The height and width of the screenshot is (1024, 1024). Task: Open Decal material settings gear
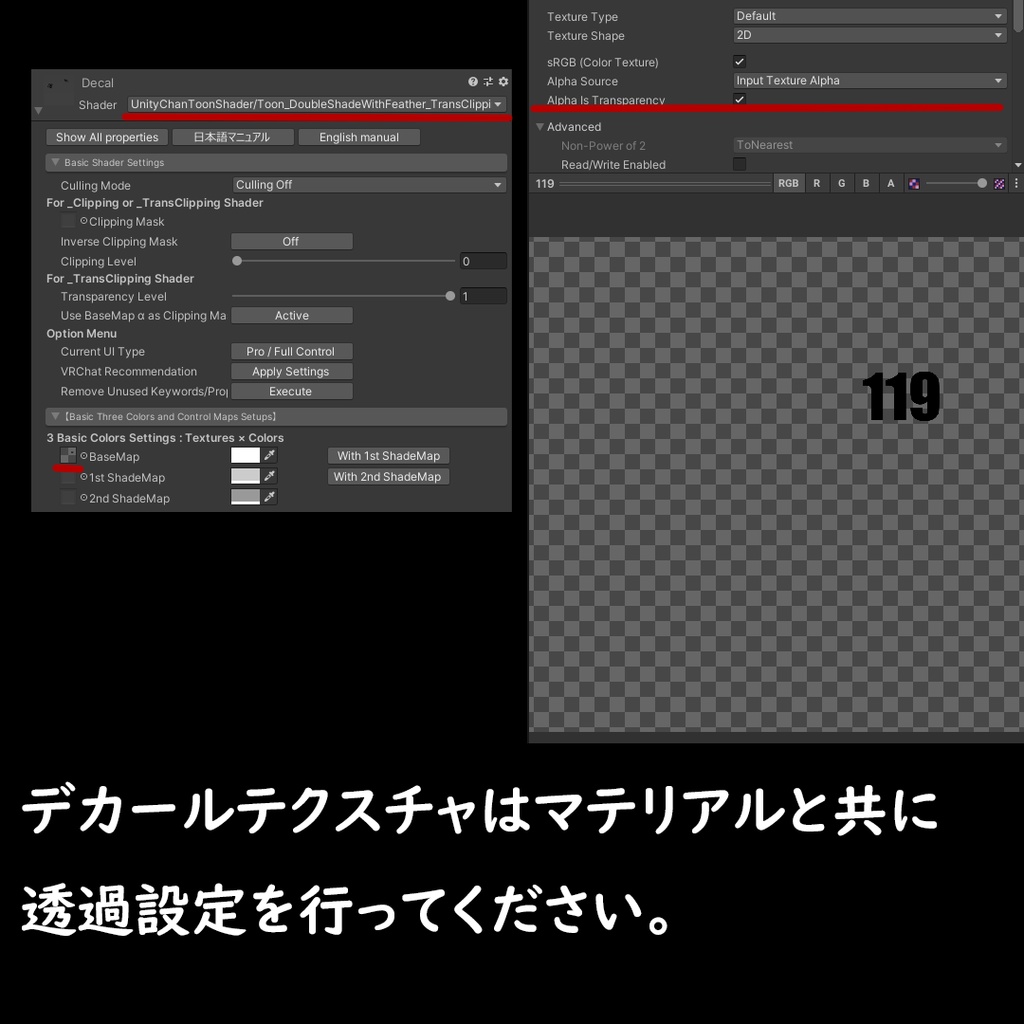[x=503, y=82]
